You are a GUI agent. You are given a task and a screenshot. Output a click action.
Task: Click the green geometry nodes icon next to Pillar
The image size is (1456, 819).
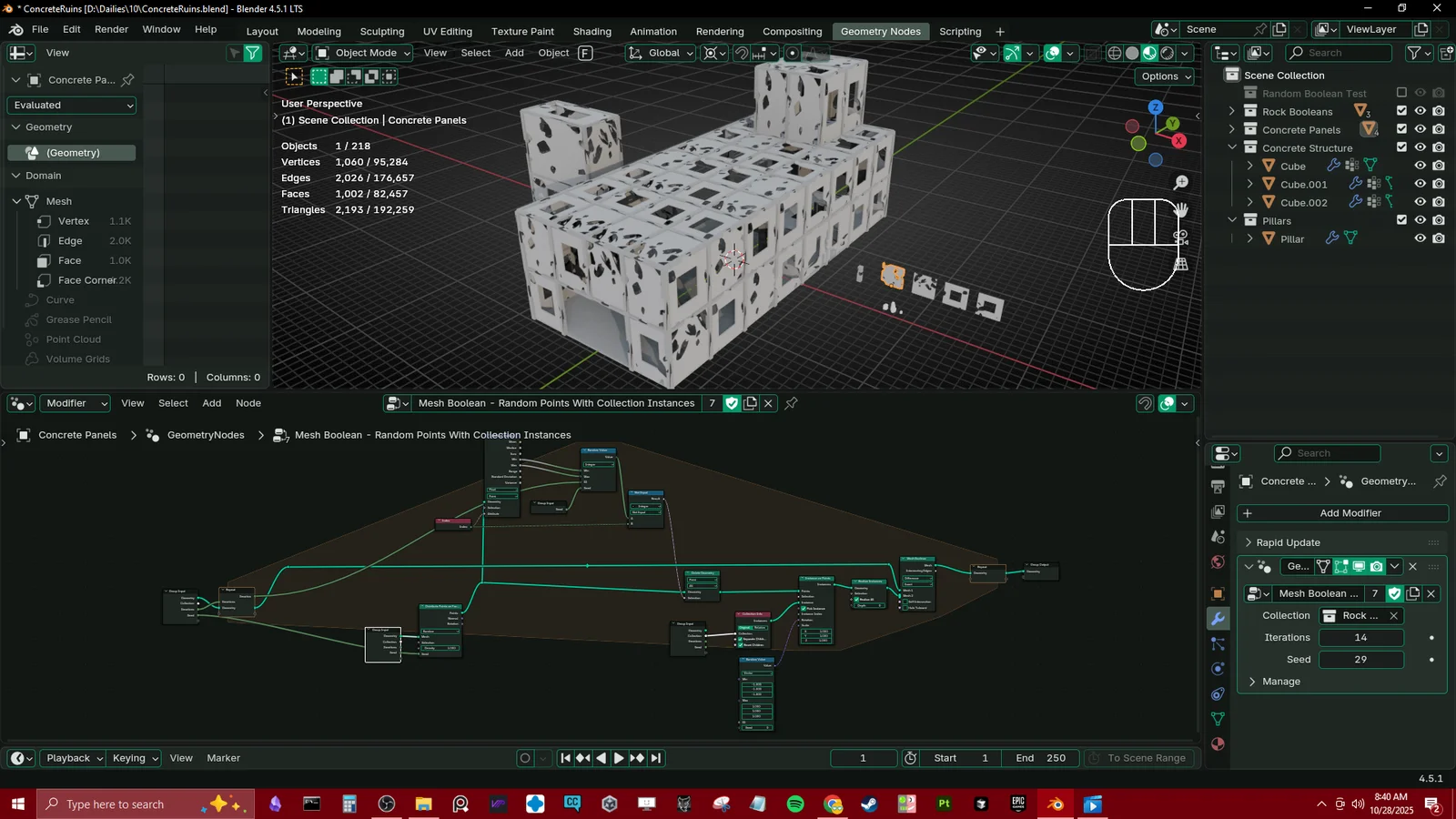pyautogui.click(x=1350, y=238)
